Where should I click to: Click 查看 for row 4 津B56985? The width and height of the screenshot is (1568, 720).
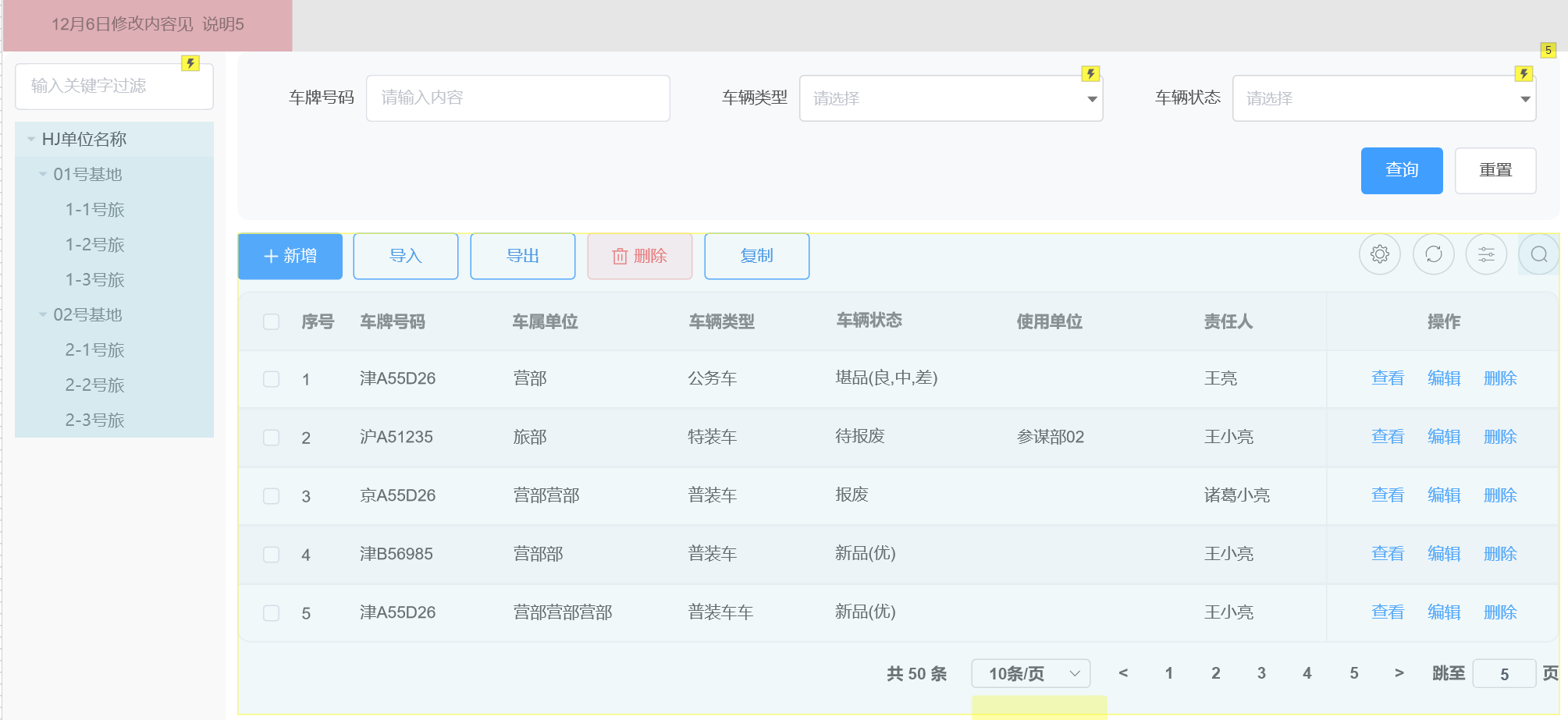(1388, 554)
